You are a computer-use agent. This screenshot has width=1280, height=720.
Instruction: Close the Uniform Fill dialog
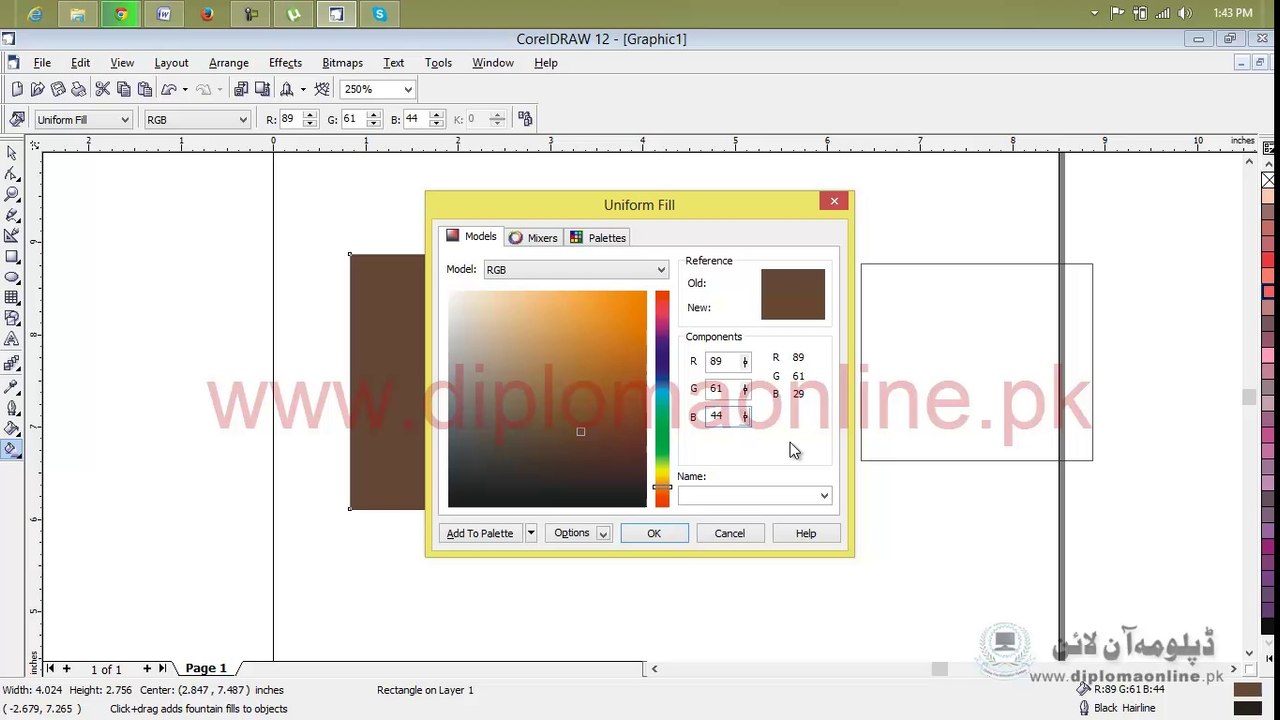pos(834,201)
